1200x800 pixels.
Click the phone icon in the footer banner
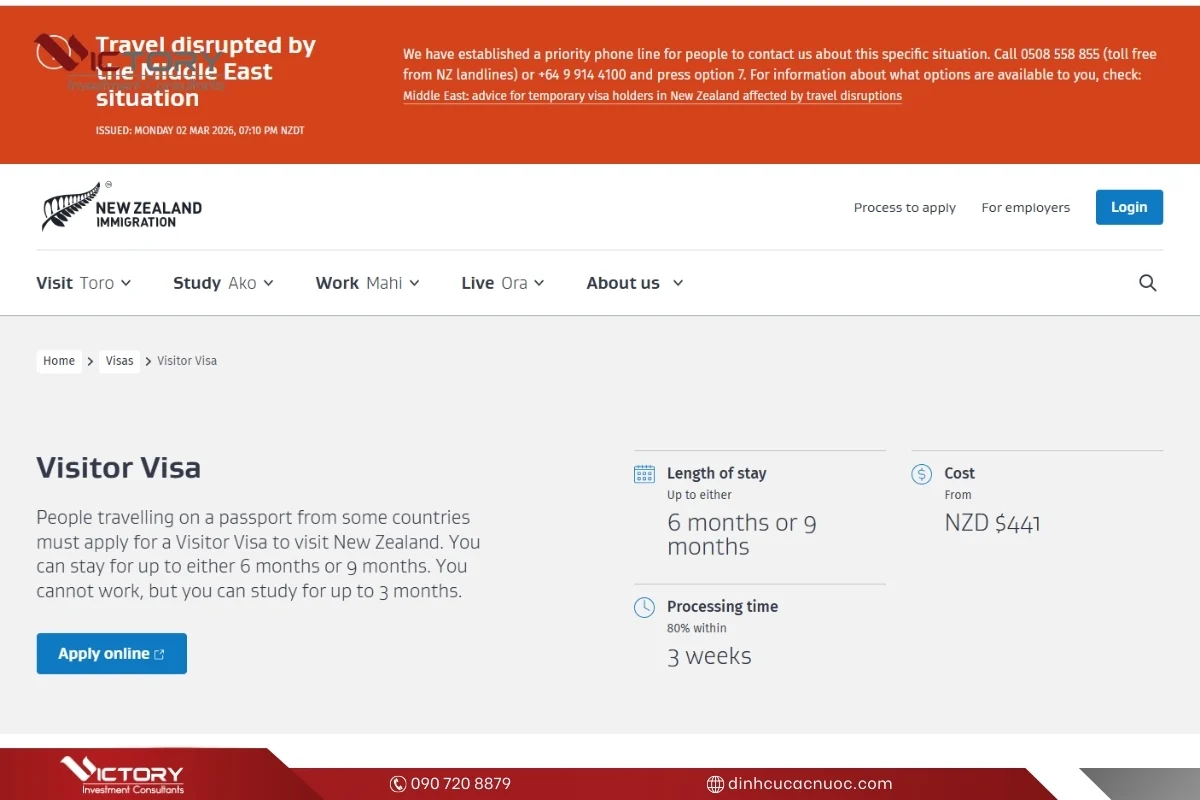click(x=398, y=784)
